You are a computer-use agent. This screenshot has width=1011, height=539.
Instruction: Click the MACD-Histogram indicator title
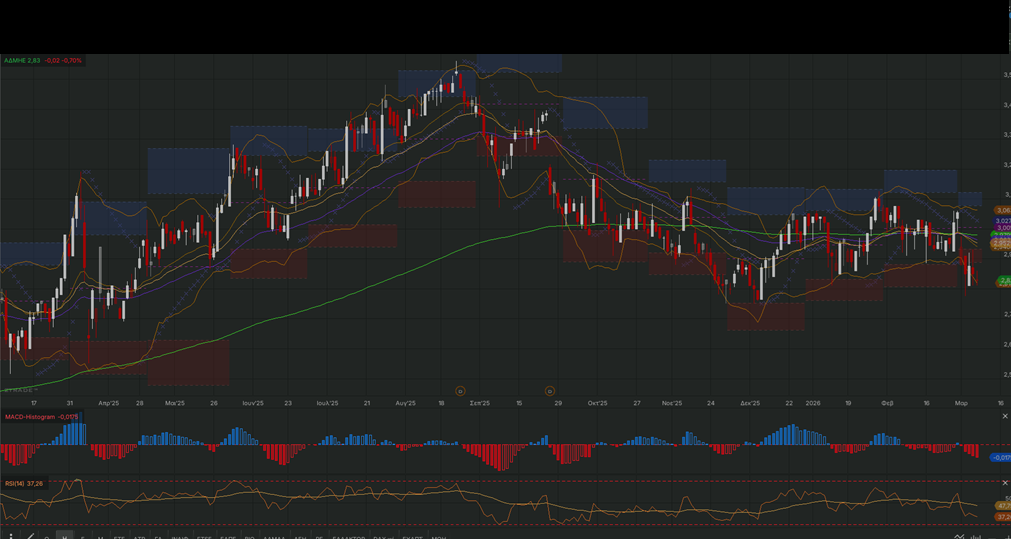point(30,417)
